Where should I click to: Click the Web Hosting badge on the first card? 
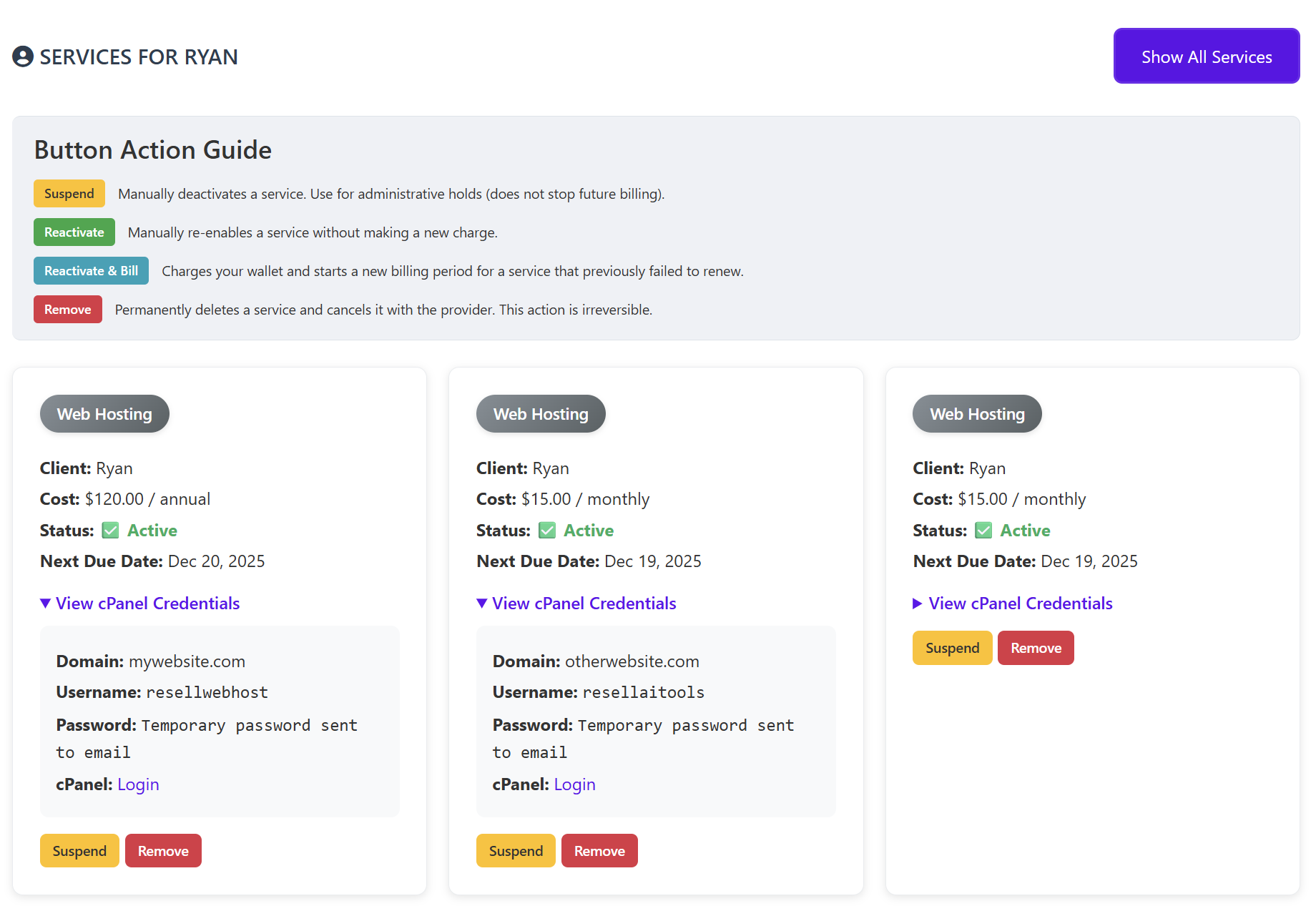pyautogui.click(x=104, y=414)
